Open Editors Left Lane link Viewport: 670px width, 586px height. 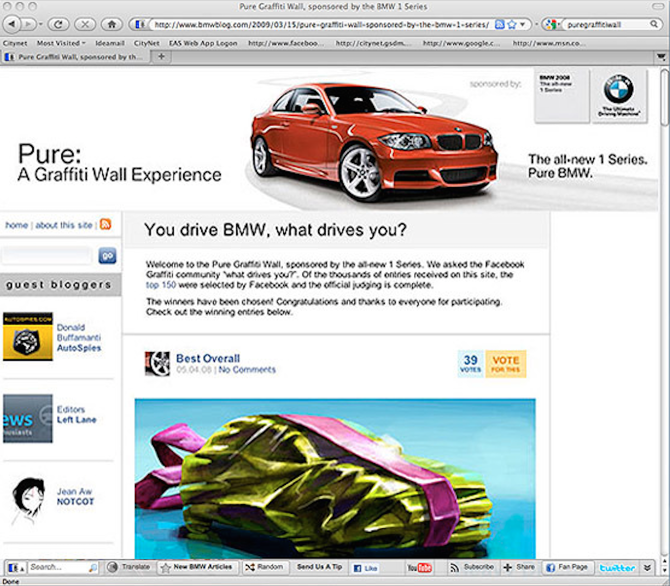click(x=76, y=415)
